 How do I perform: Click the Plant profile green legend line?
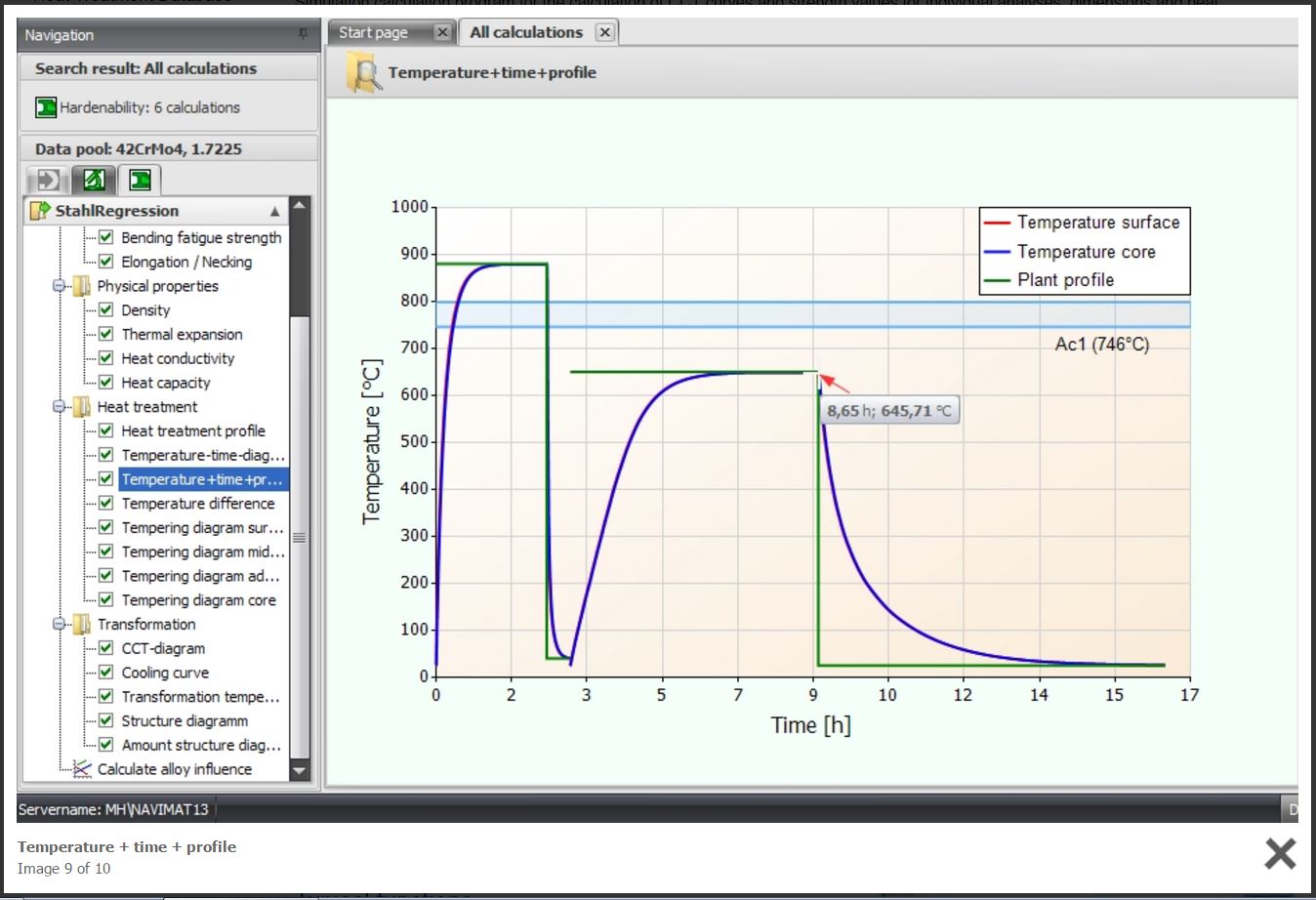[x=997, y=280]
